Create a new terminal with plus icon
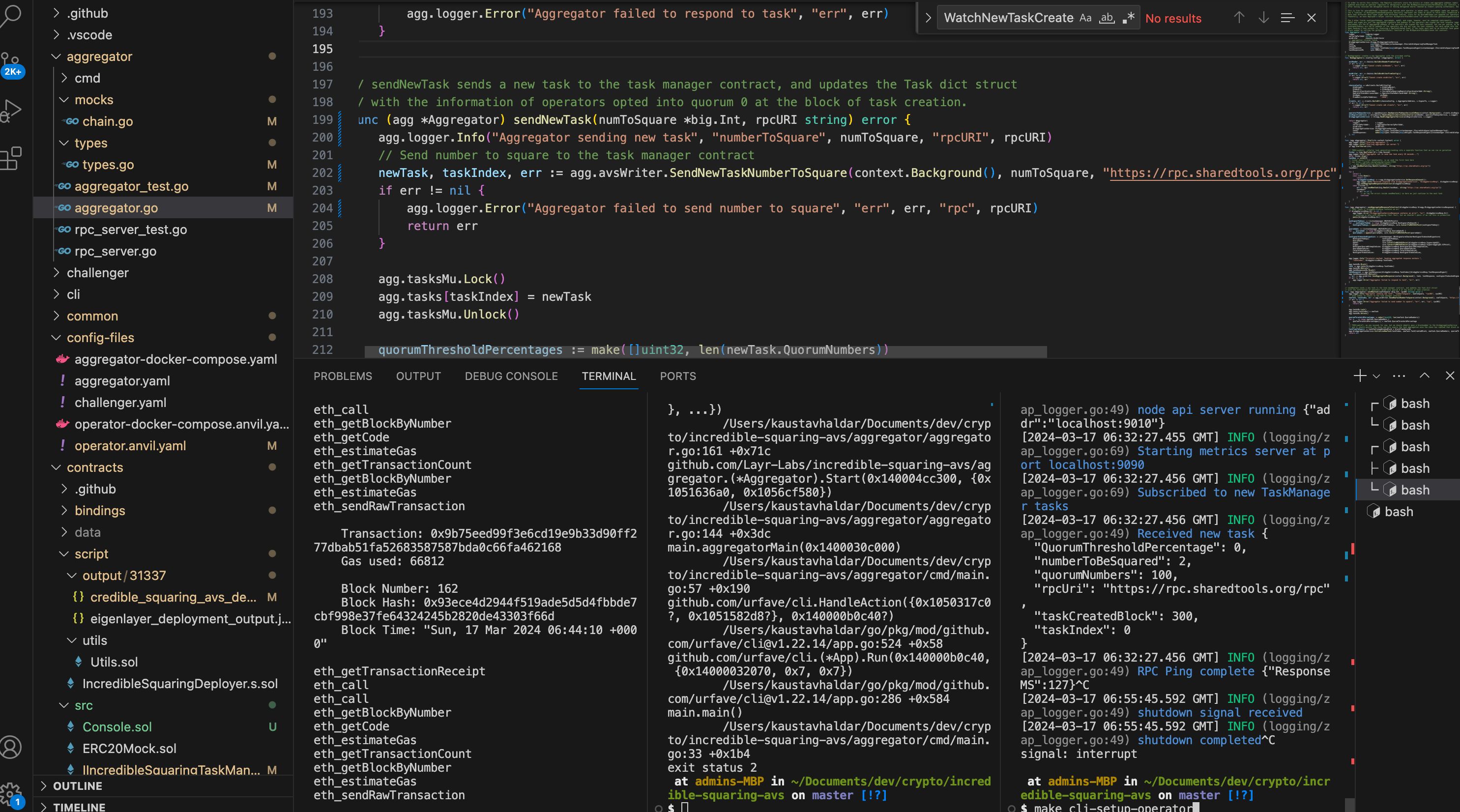This screenshot has width=1460, height=812. pyautogui.click(x=1360, y=376)
